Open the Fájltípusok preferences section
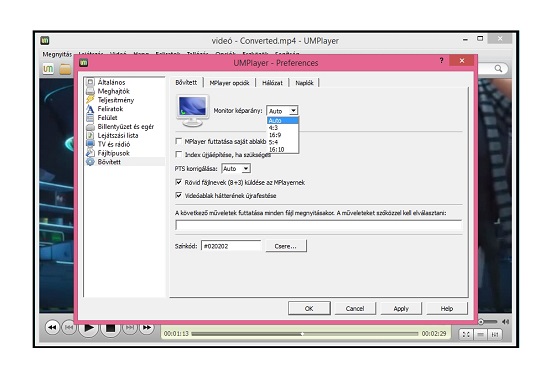This screenshot has height=375, width=550. (x=113, y=153)
